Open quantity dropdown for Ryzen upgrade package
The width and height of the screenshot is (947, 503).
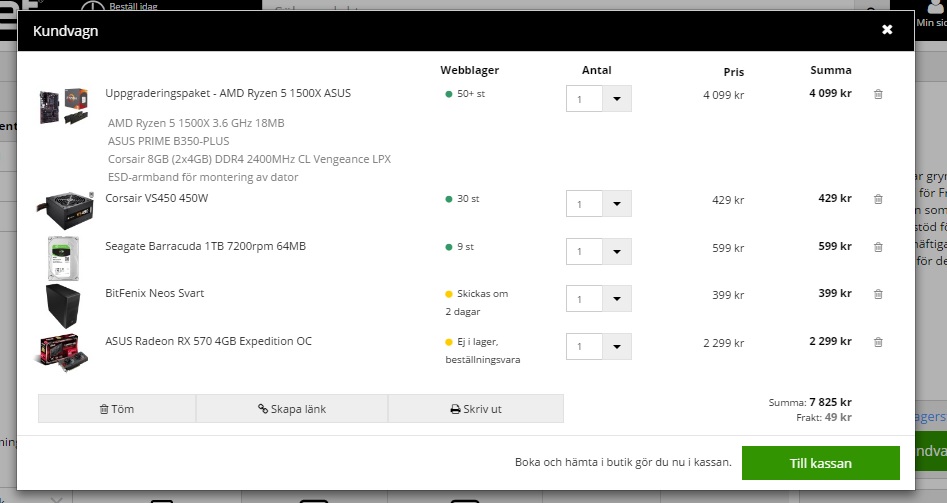coord(617,99)
